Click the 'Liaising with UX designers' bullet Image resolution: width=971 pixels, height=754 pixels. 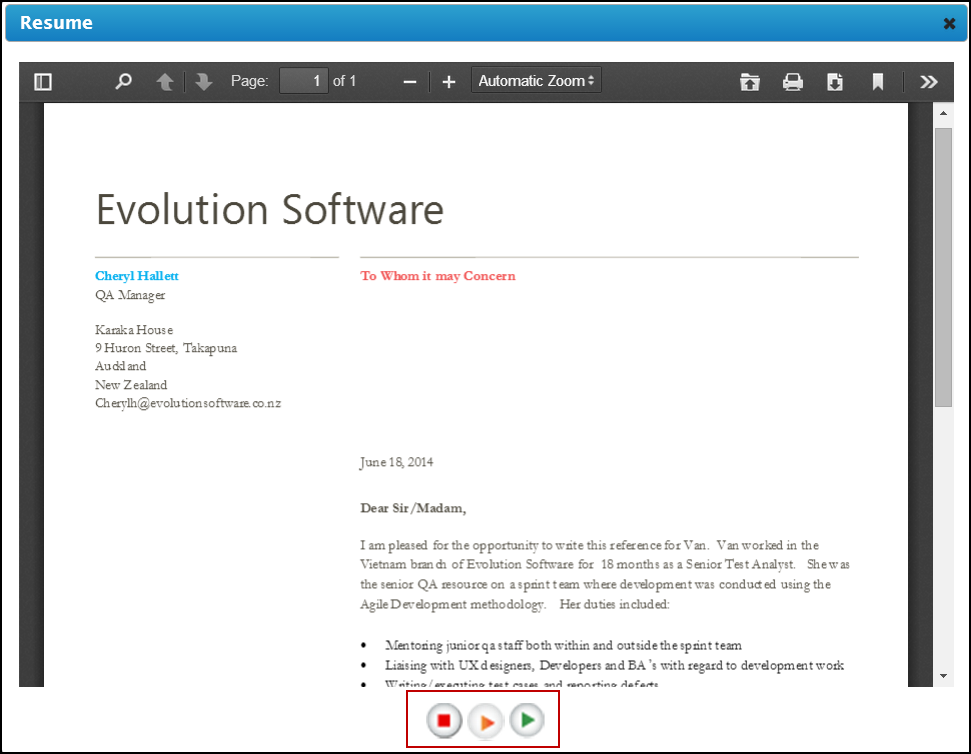click(614, 665)
